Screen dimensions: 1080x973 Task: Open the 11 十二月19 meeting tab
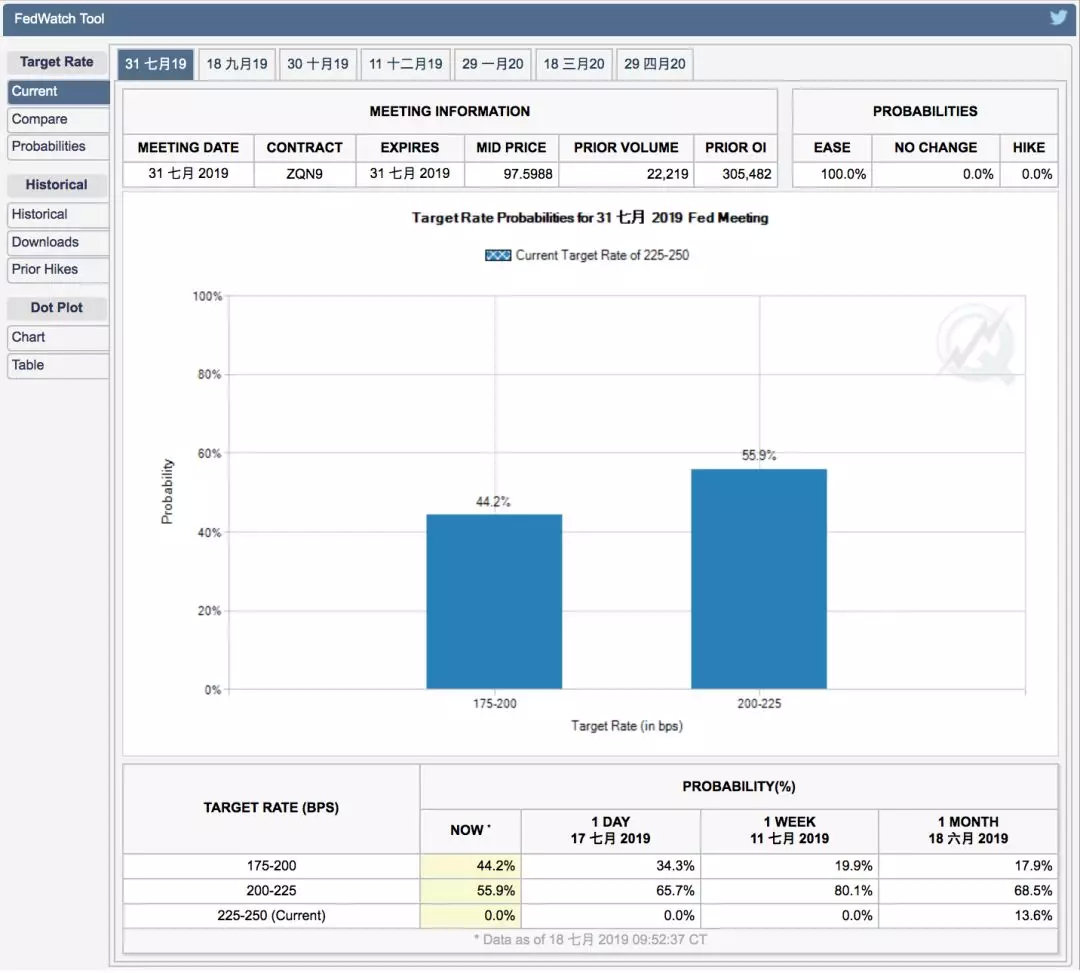pyautogui.click(x=405, y=64)
